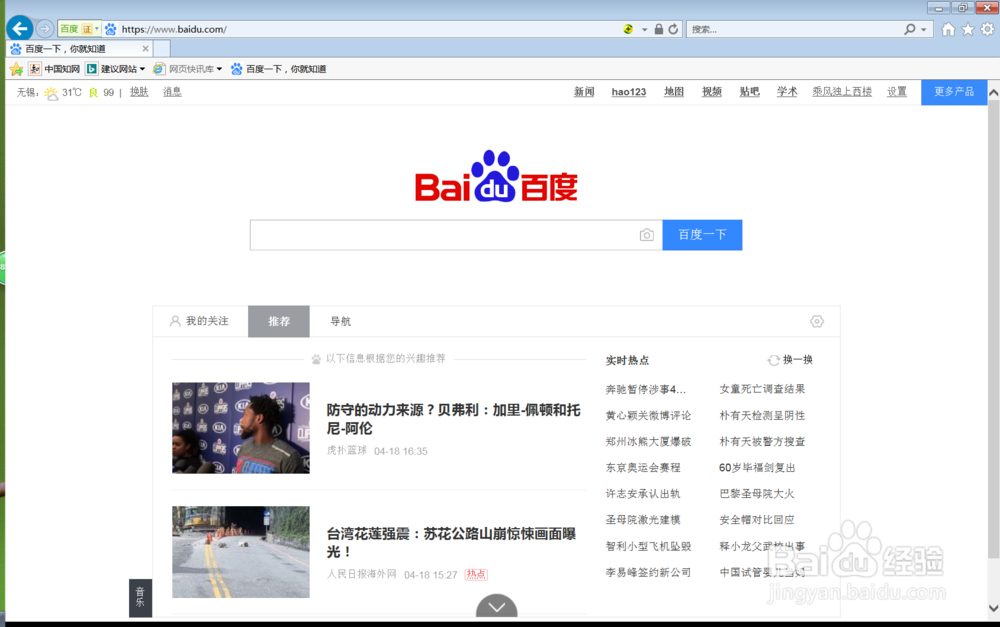Open favorites with the star icon

click(x=968, y=29)
